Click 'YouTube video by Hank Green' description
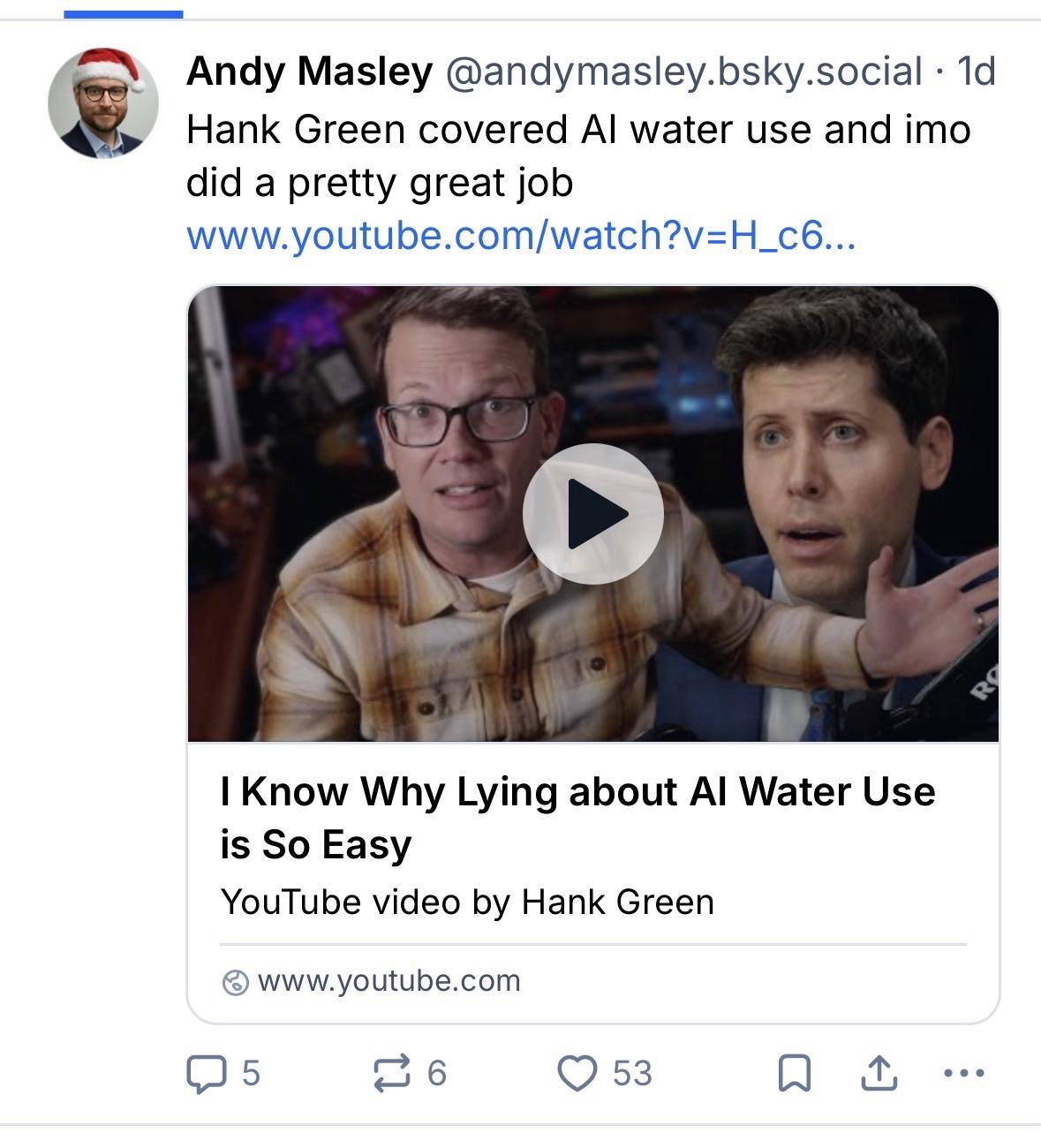This screenshot has height=1148, width=1041. pos(467,903)
